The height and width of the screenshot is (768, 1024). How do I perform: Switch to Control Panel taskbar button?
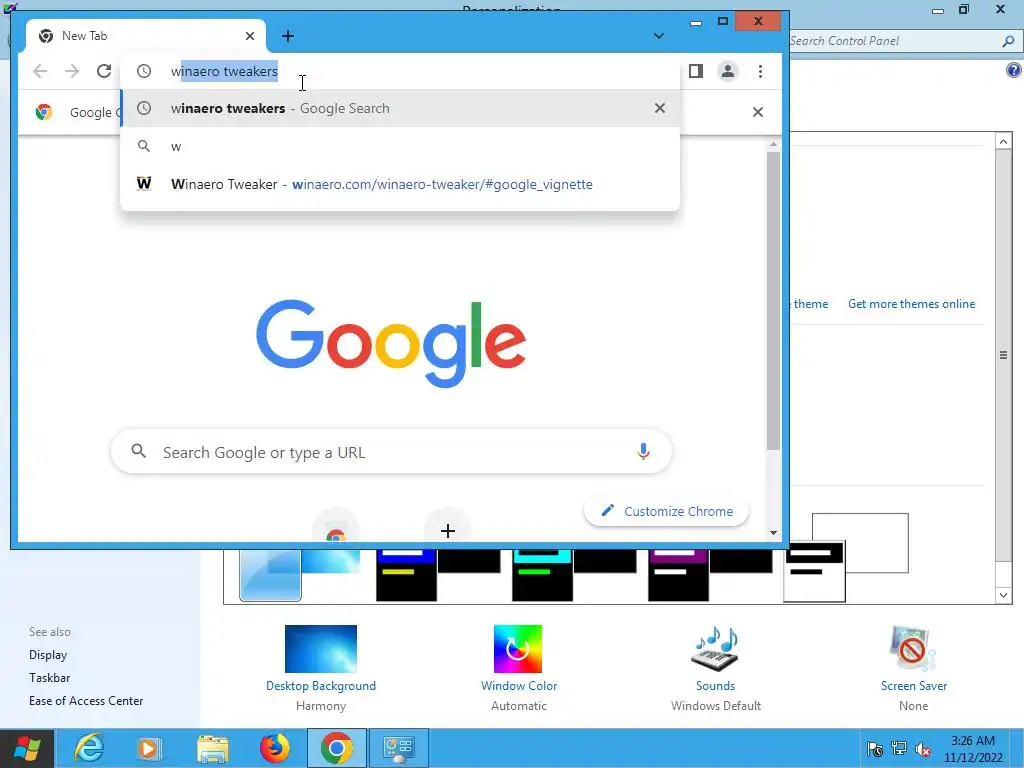[x=399, y=748]
